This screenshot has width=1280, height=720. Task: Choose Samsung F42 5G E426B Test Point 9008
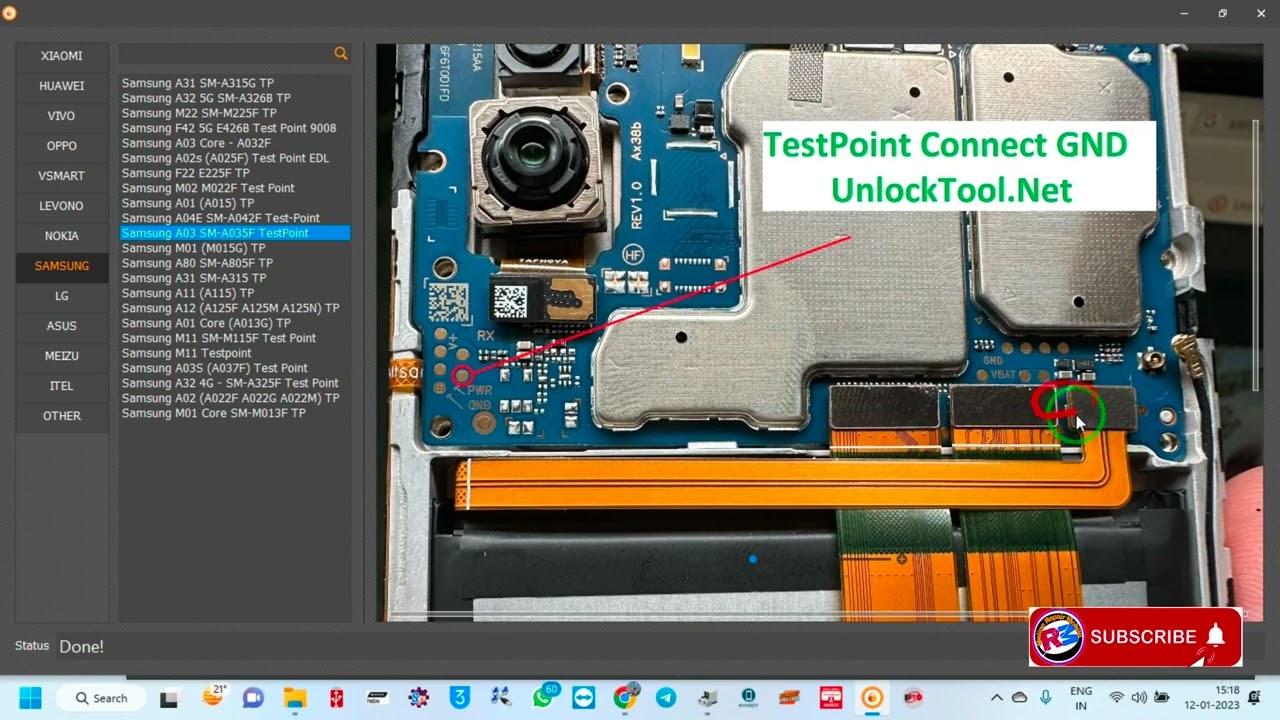229,128
